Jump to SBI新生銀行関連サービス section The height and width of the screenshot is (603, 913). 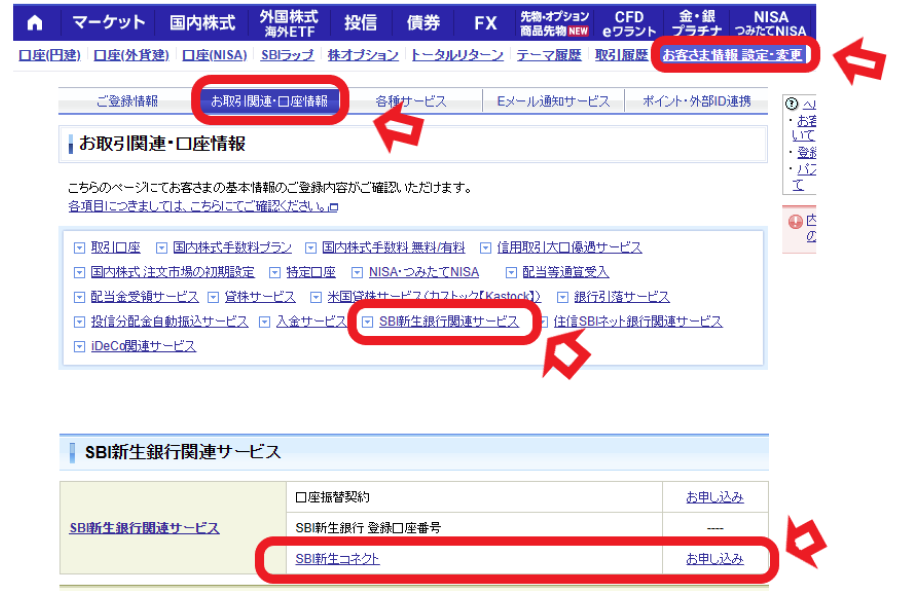[x=449, y=322]
